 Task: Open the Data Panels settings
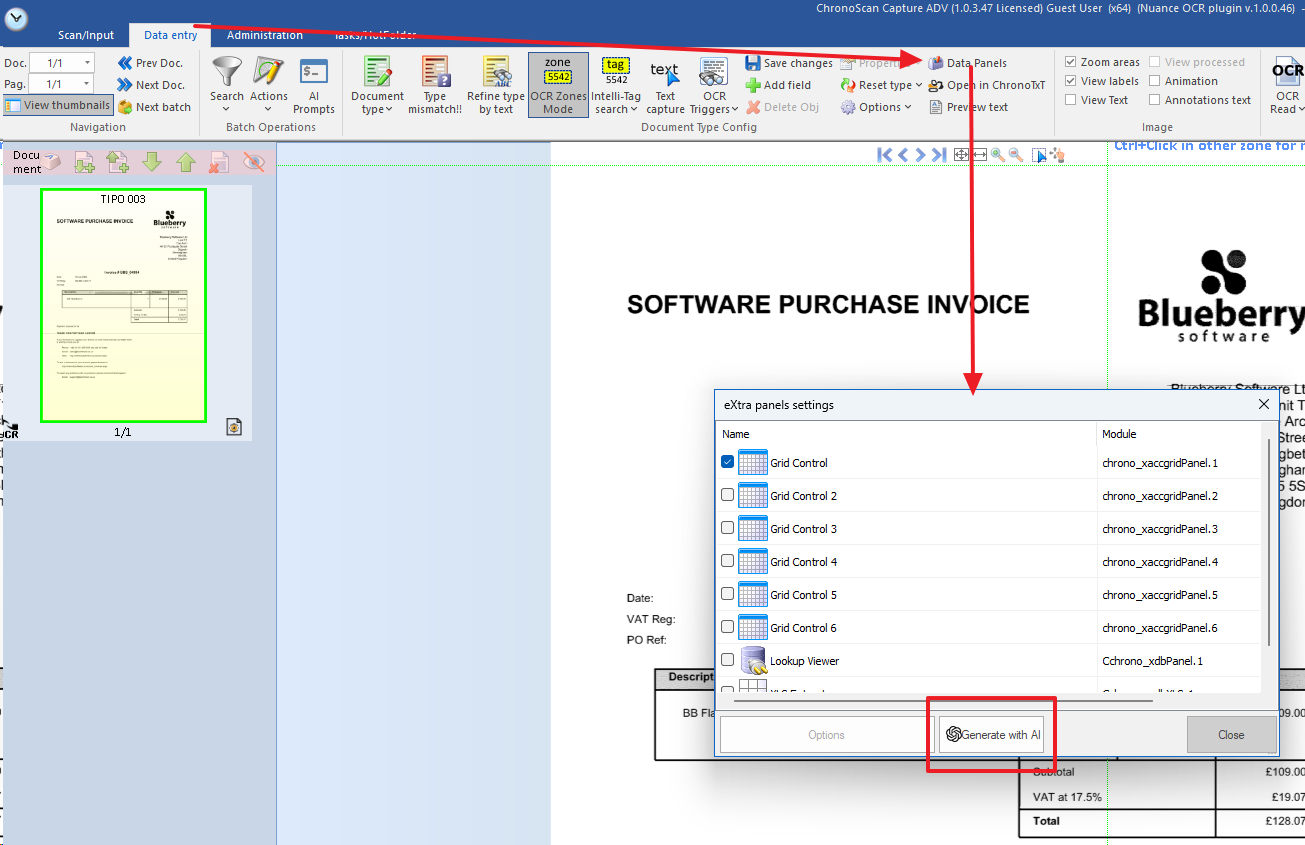(x=967, y=63)
